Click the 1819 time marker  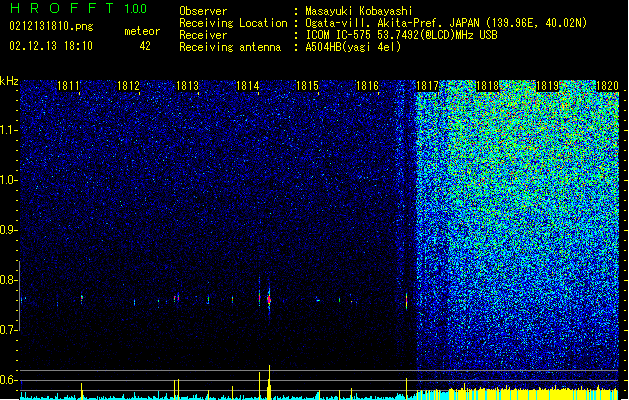pos(547,86)
